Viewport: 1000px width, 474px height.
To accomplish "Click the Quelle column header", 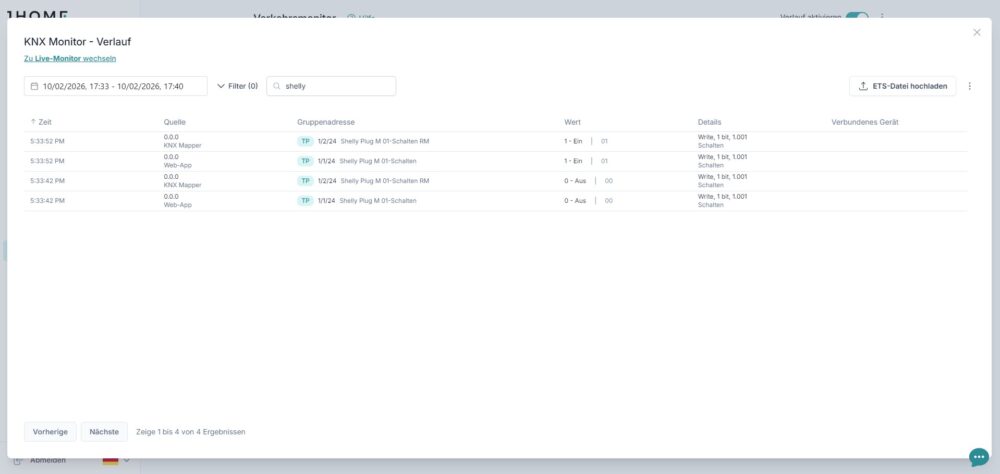I will click(x=175, y=122).
